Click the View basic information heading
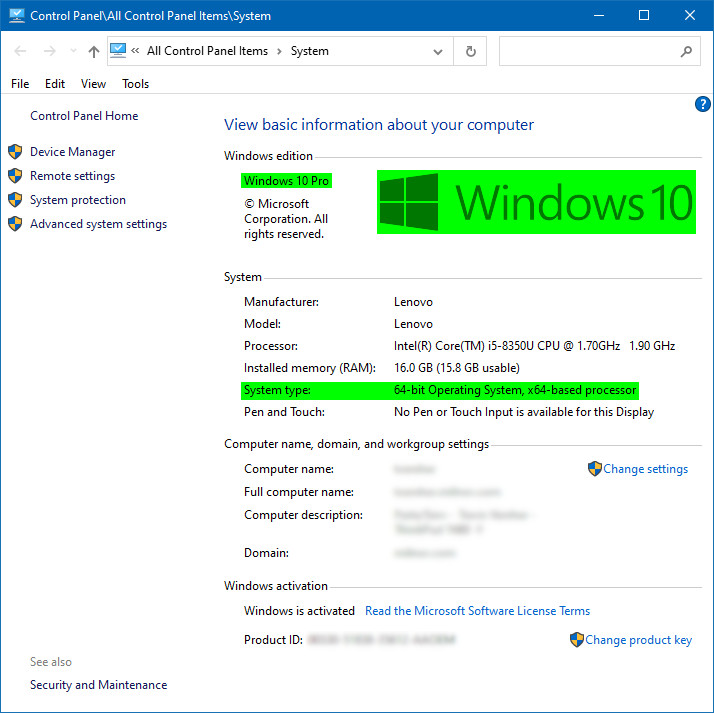Viewport: 714px width, 713px height. coord(379,125)
